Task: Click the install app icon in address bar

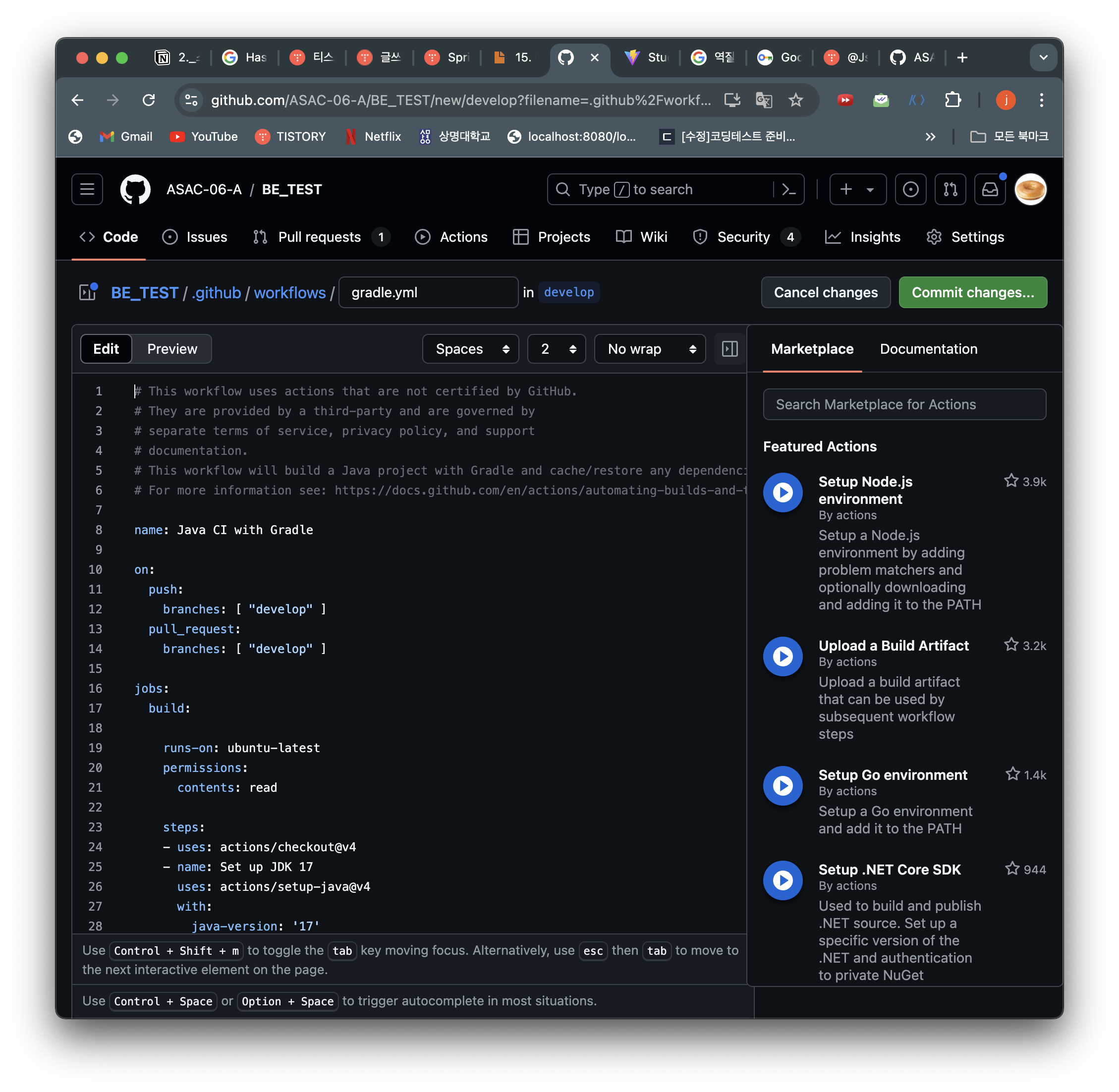Action: point(732,101)
